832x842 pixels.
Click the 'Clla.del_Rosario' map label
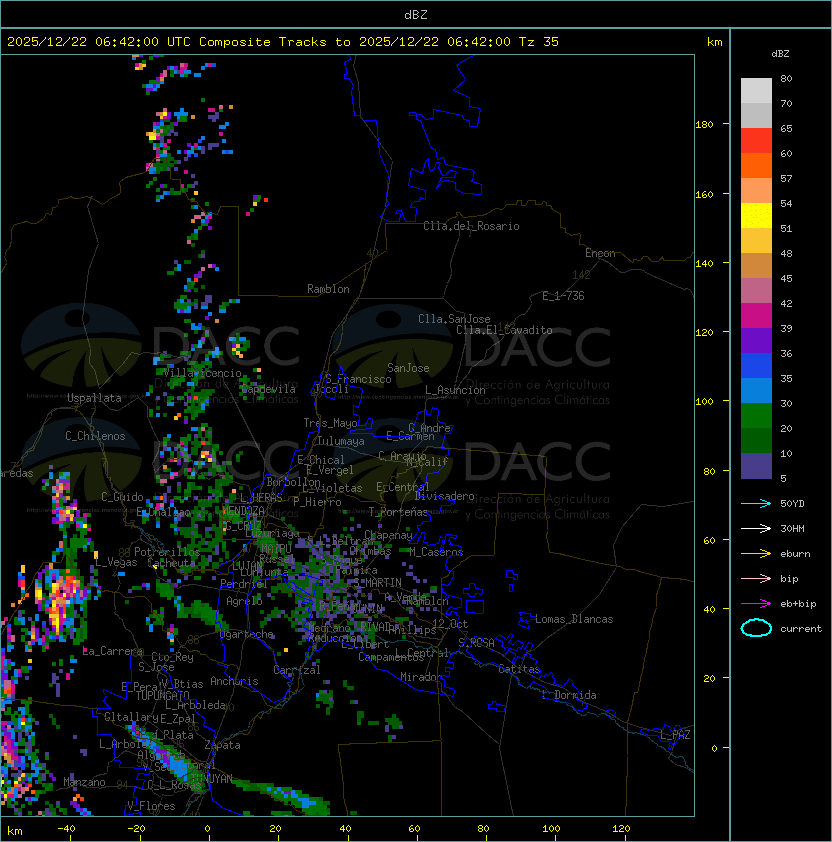tap(471, 226)
